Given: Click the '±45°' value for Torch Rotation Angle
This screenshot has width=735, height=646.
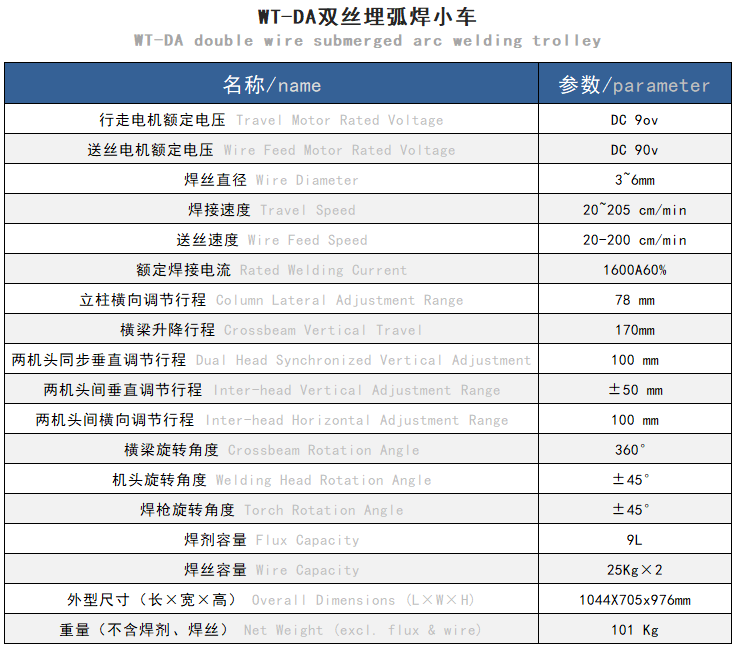Looking at the screenshot, I should (630, 510).
